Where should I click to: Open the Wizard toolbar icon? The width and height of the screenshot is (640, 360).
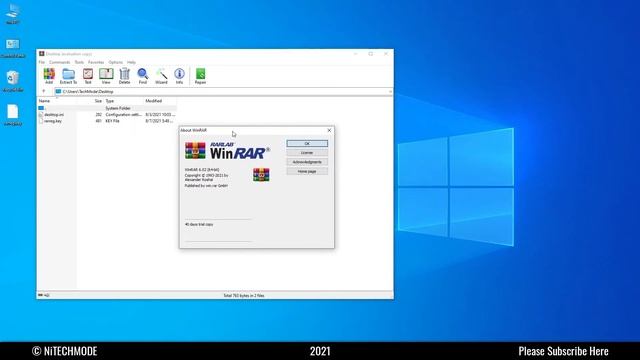coord(161,76)
